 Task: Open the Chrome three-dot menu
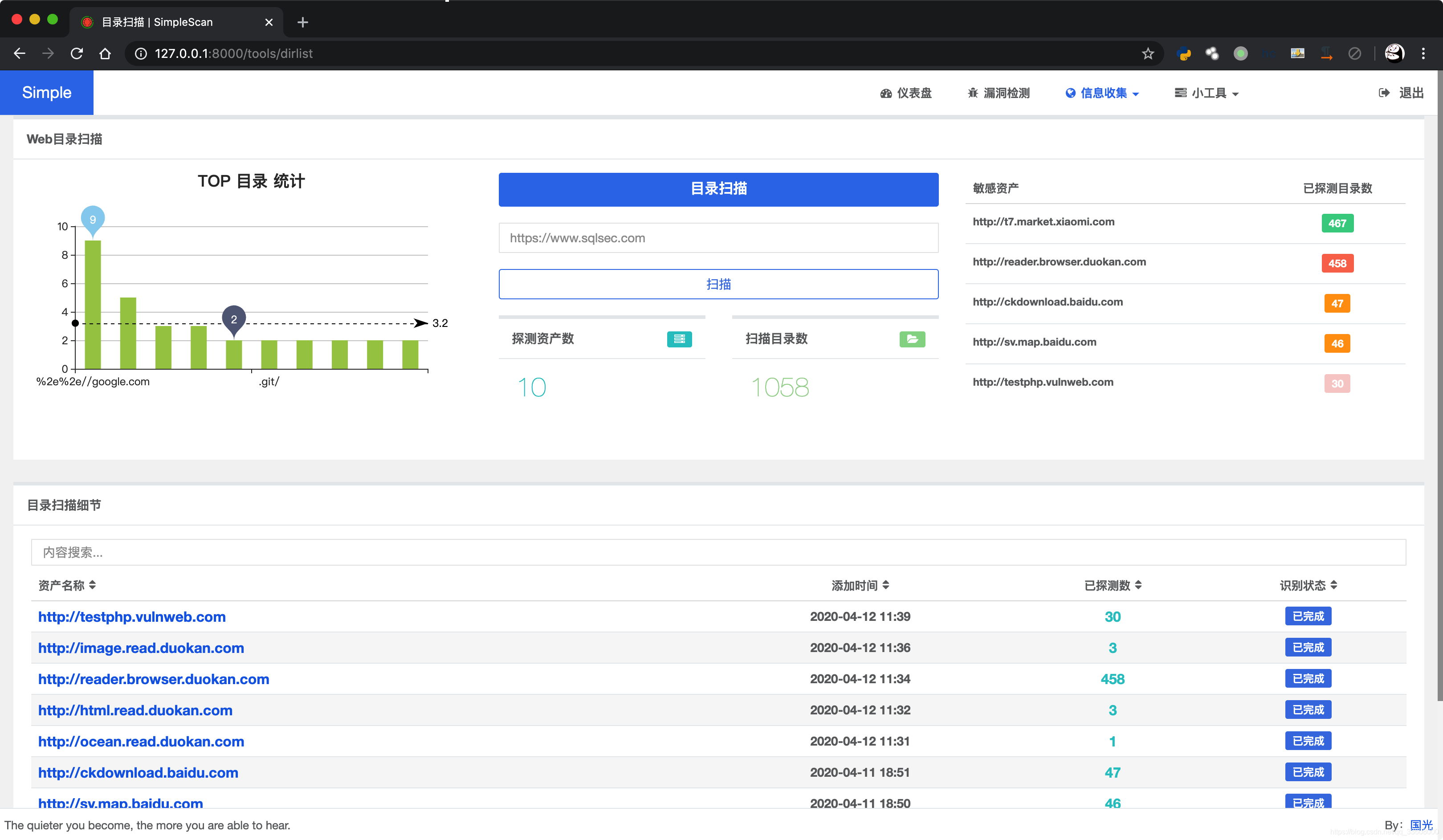pyautogui.click(x=1423, y=53)
